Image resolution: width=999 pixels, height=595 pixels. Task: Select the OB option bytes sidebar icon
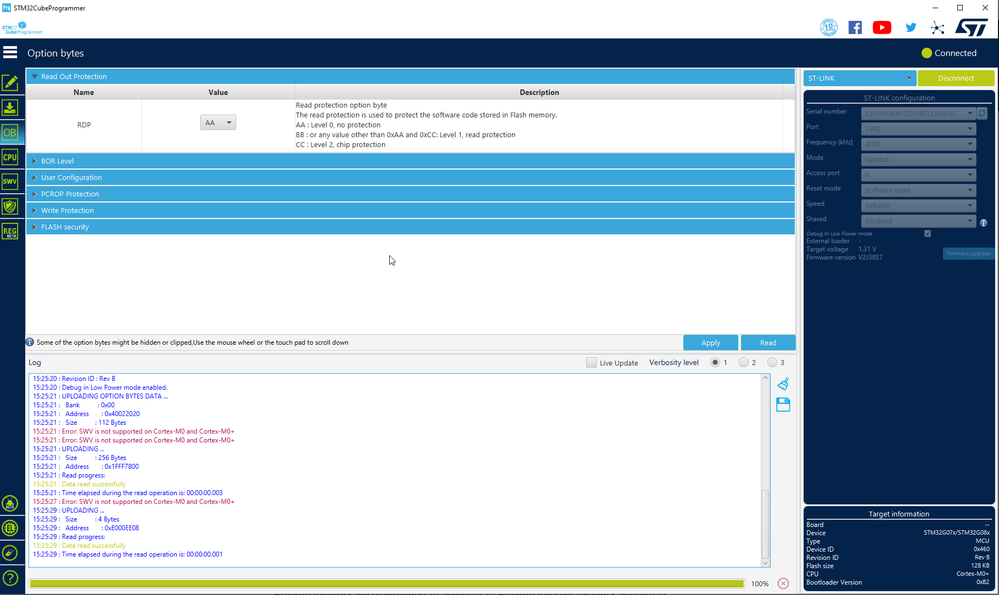click(10, 133)
